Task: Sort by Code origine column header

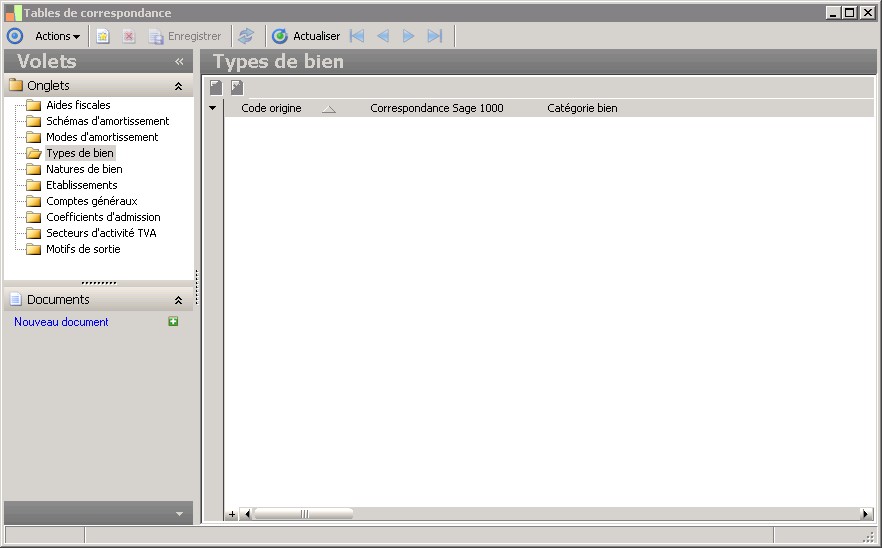Action: (x=271, y=108)
